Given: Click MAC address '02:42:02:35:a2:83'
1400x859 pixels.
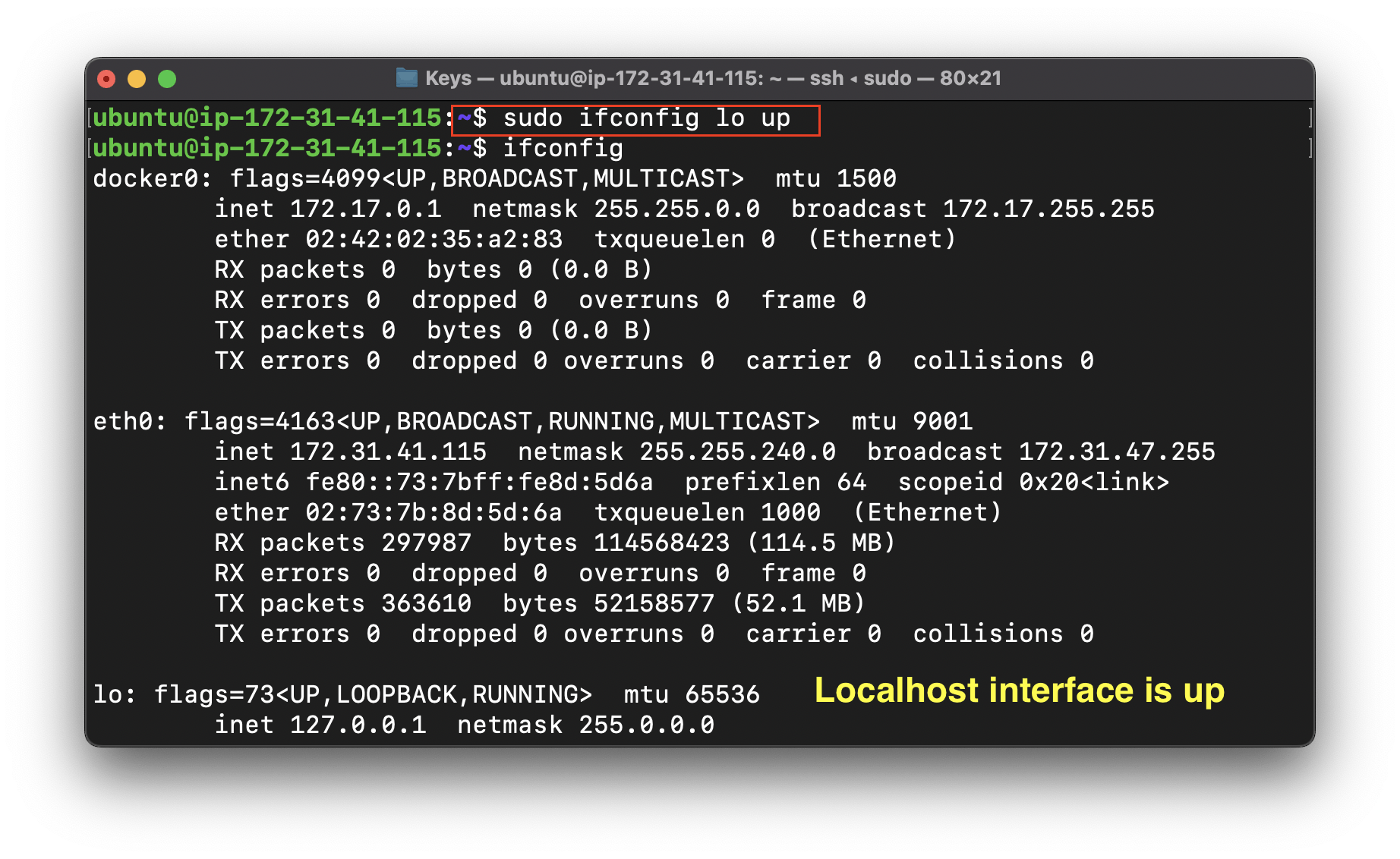Looking at the screenshot, I should 434,240.
